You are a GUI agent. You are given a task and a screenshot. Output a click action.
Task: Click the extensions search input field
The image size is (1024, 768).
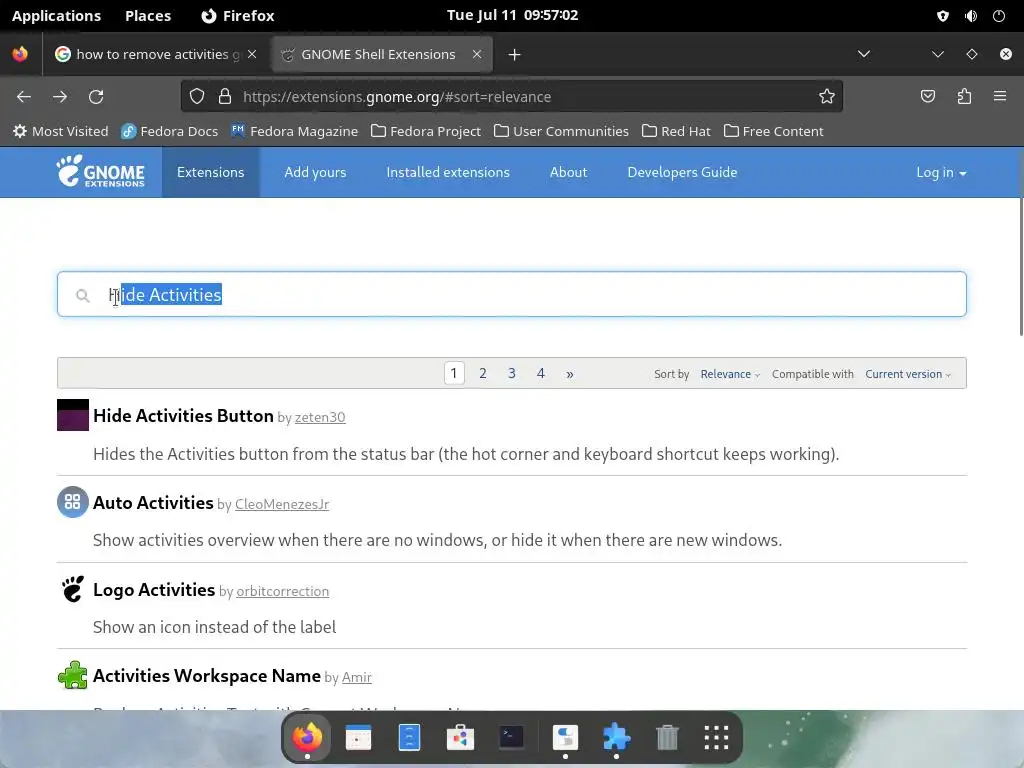[511, 295]
